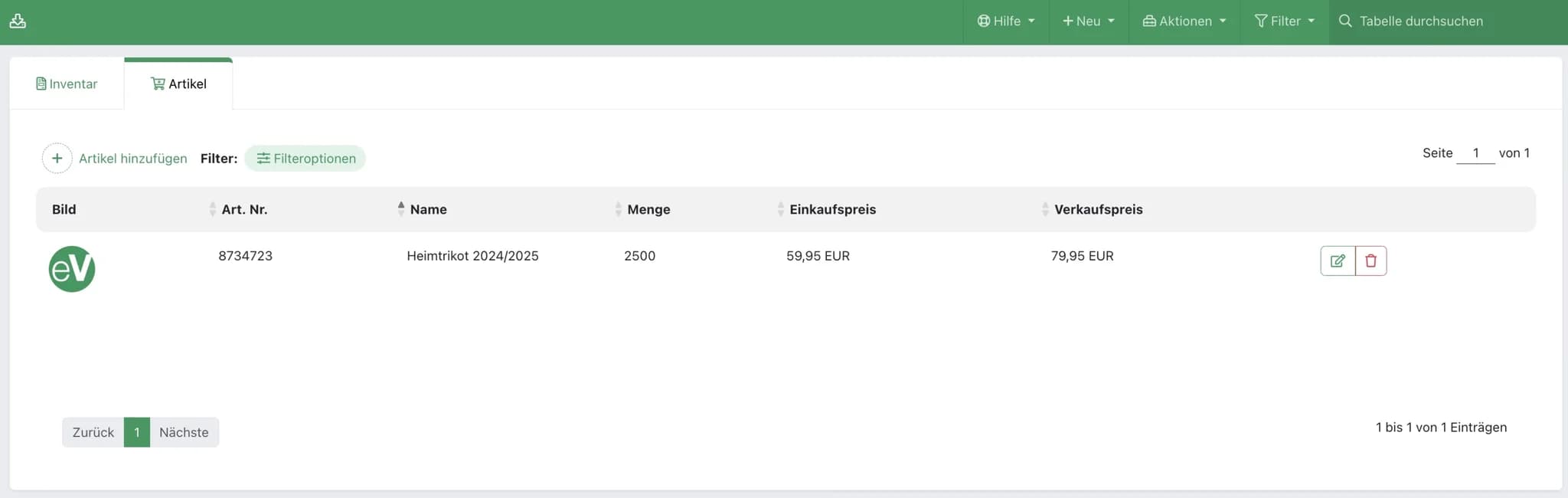1568x498 pixels.
Task: Open the Neu dropdown menu
Action: click(x=1088, y=21)
